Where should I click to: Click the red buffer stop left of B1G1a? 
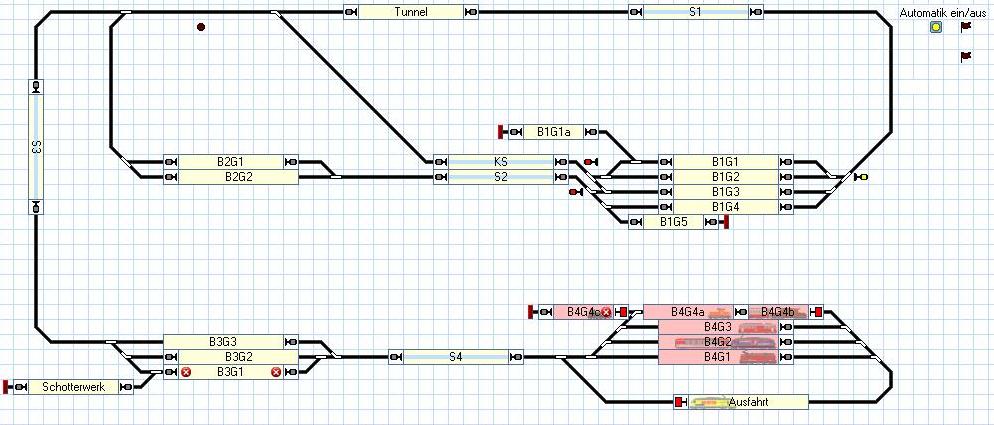pyautogui.click(x=500, y=131)
